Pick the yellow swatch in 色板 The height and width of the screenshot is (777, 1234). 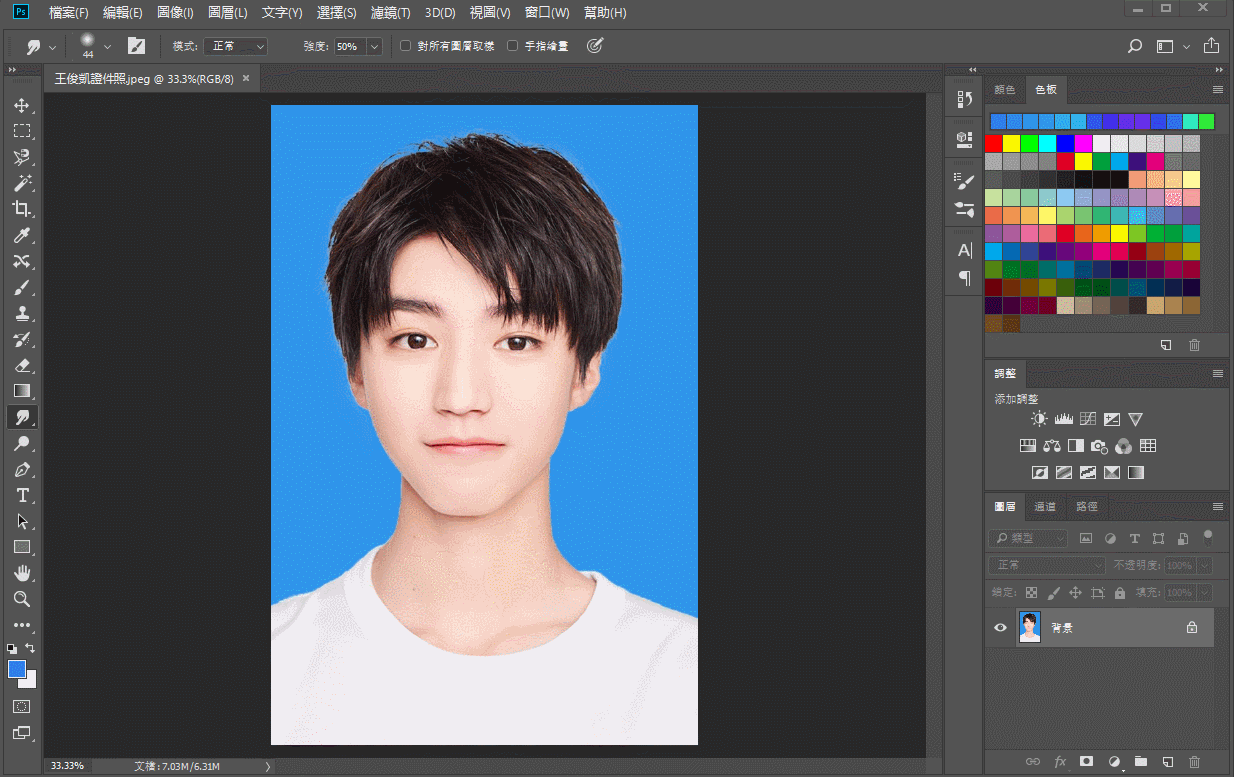coord(1011,143)
